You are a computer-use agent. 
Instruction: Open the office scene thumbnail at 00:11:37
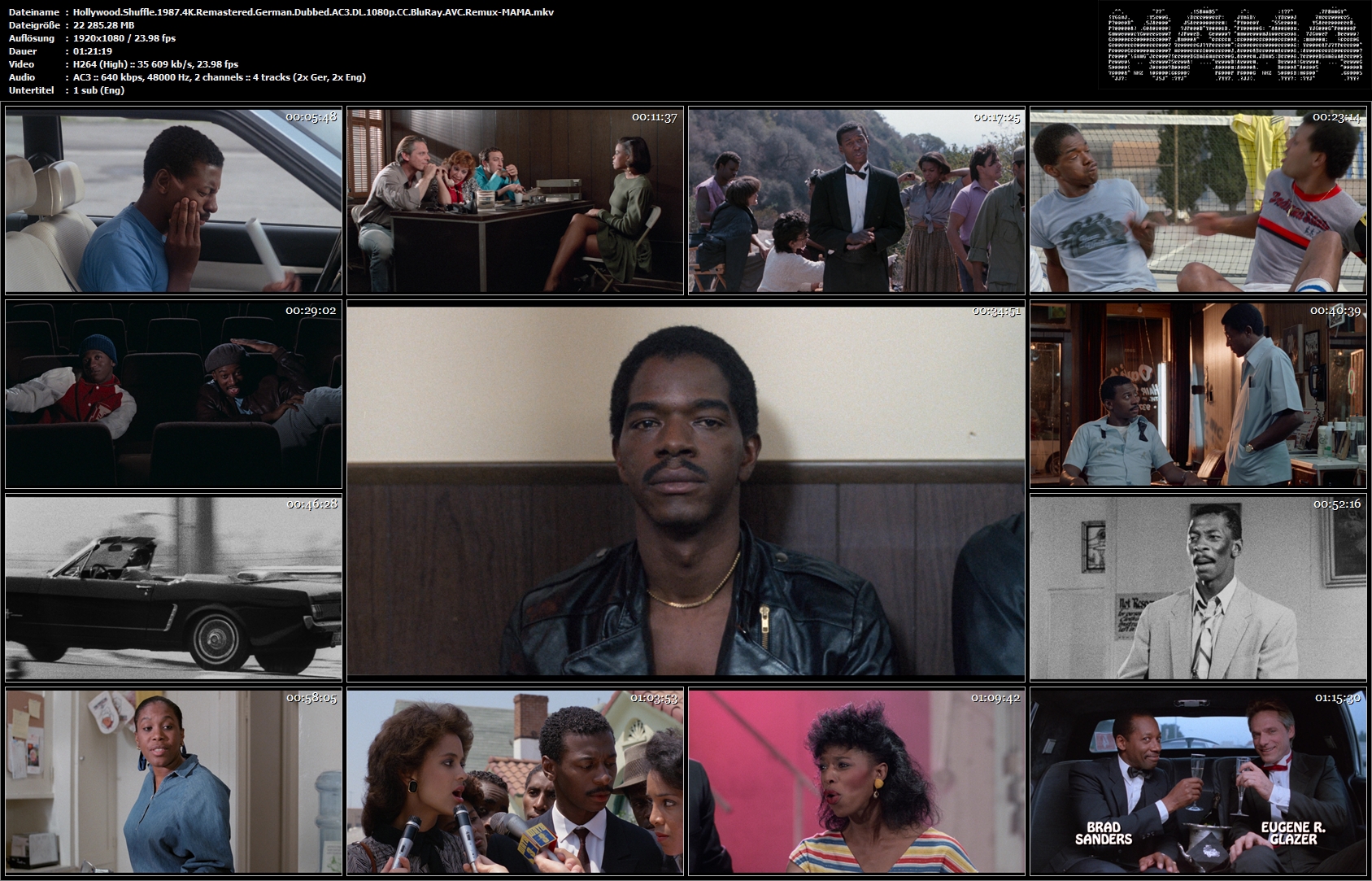pyautogui.click(x=515, y=200)
